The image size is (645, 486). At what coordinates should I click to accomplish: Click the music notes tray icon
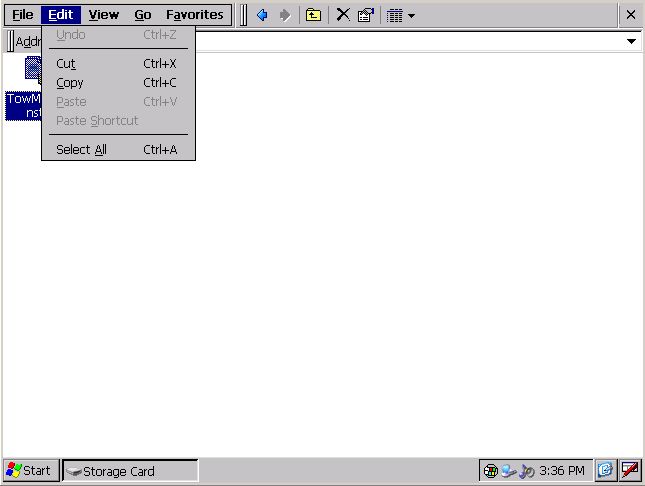click(527, 471)
